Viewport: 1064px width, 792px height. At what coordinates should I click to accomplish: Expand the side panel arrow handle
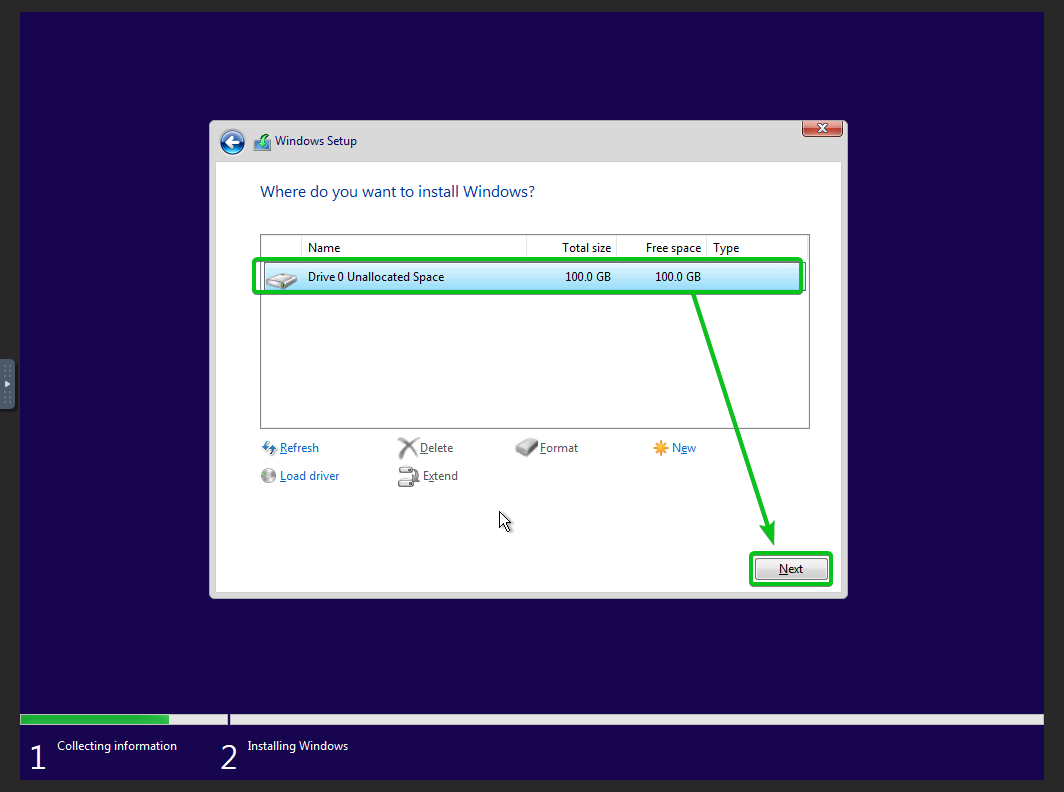click(x=7, y=384)
